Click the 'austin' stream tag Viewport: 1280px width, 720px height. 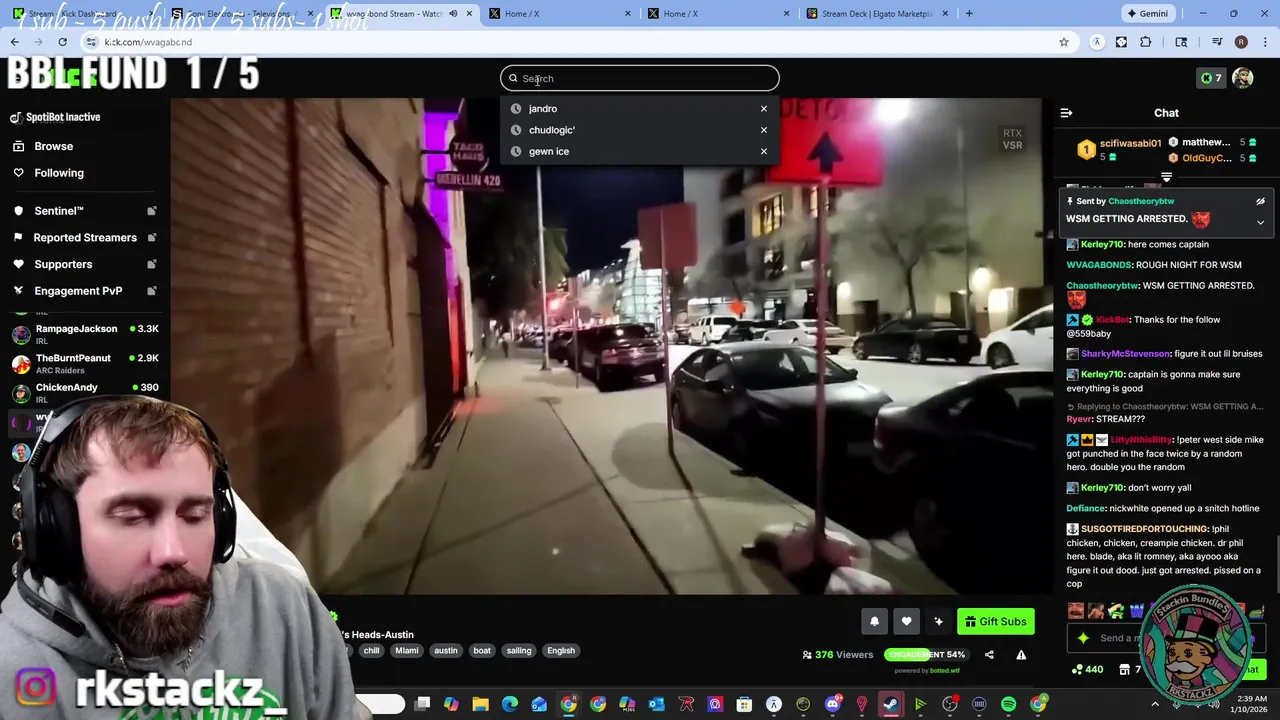pyautogui.click(x=445, y=650)
